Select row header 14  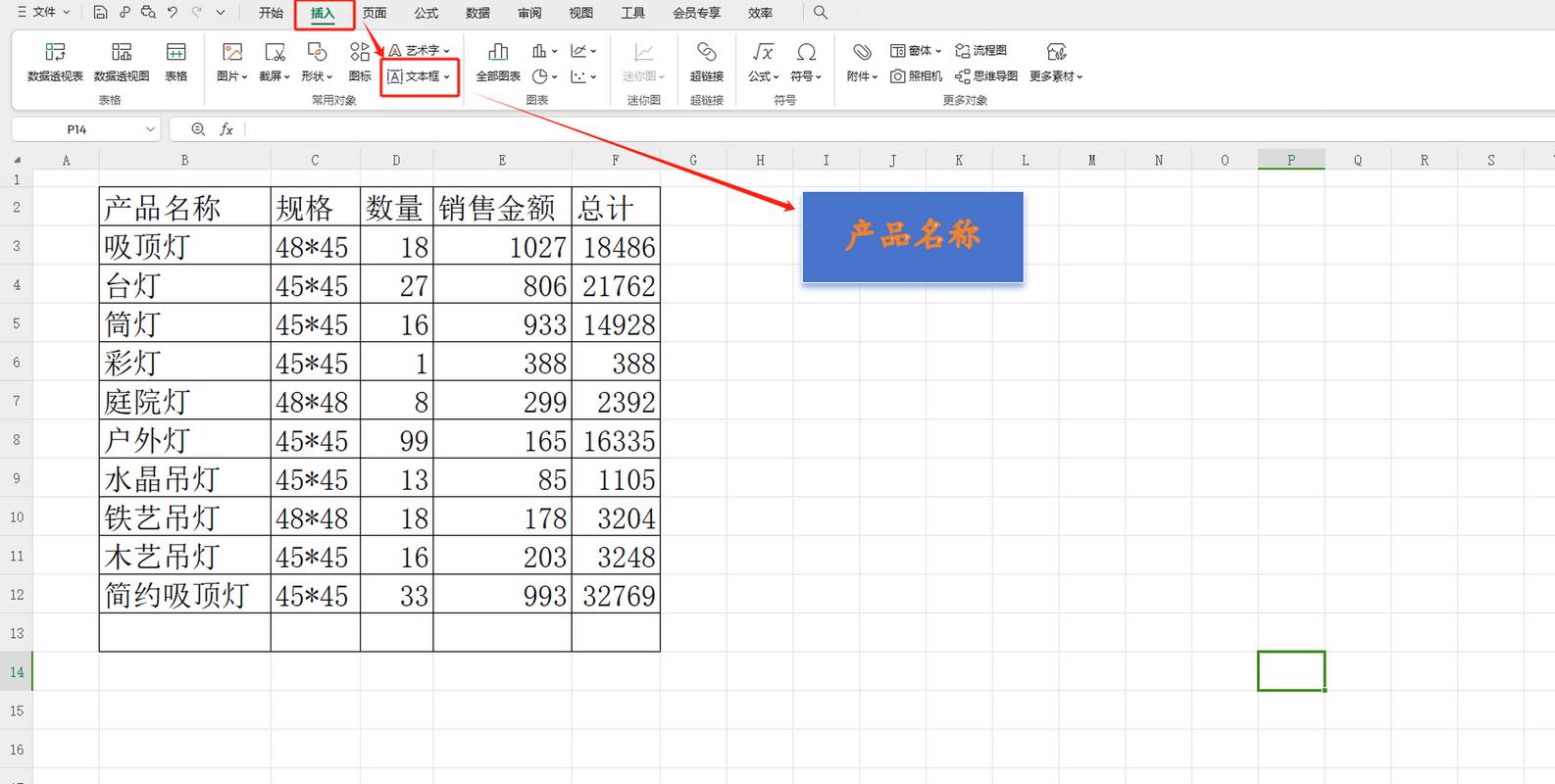click(x=17, y=672)
